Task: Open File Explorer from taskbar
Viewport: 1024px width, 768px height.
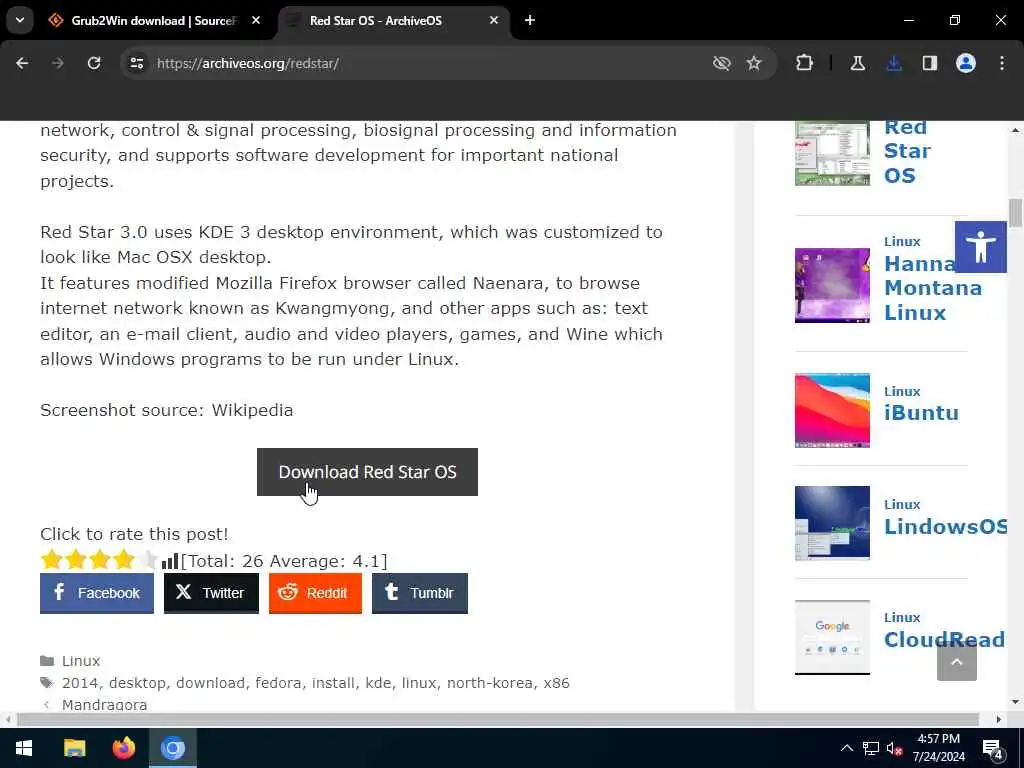Action: (x=74, y=748)
